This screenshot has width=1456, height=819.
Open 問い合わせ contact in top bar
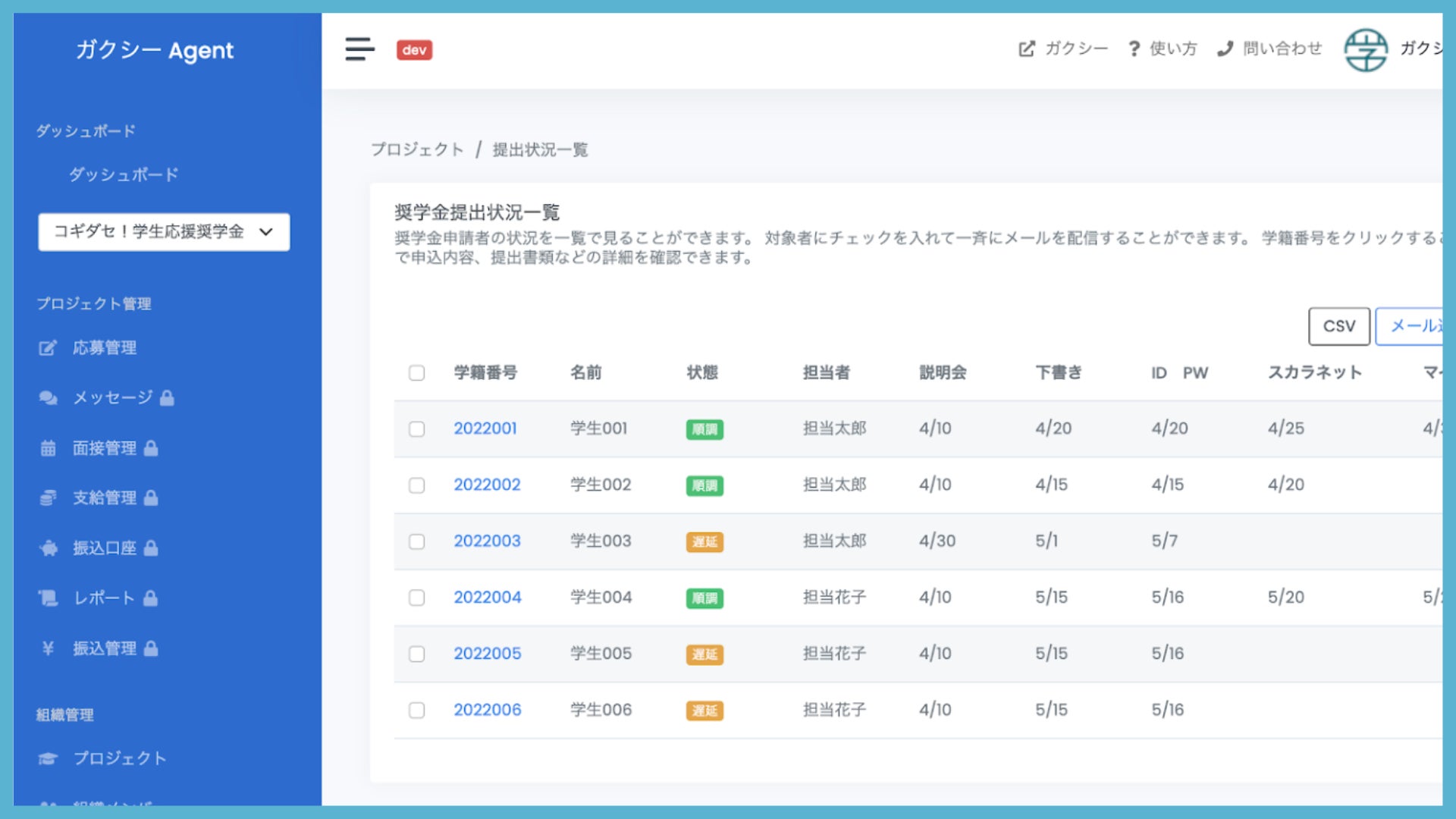coord(1269,49)
